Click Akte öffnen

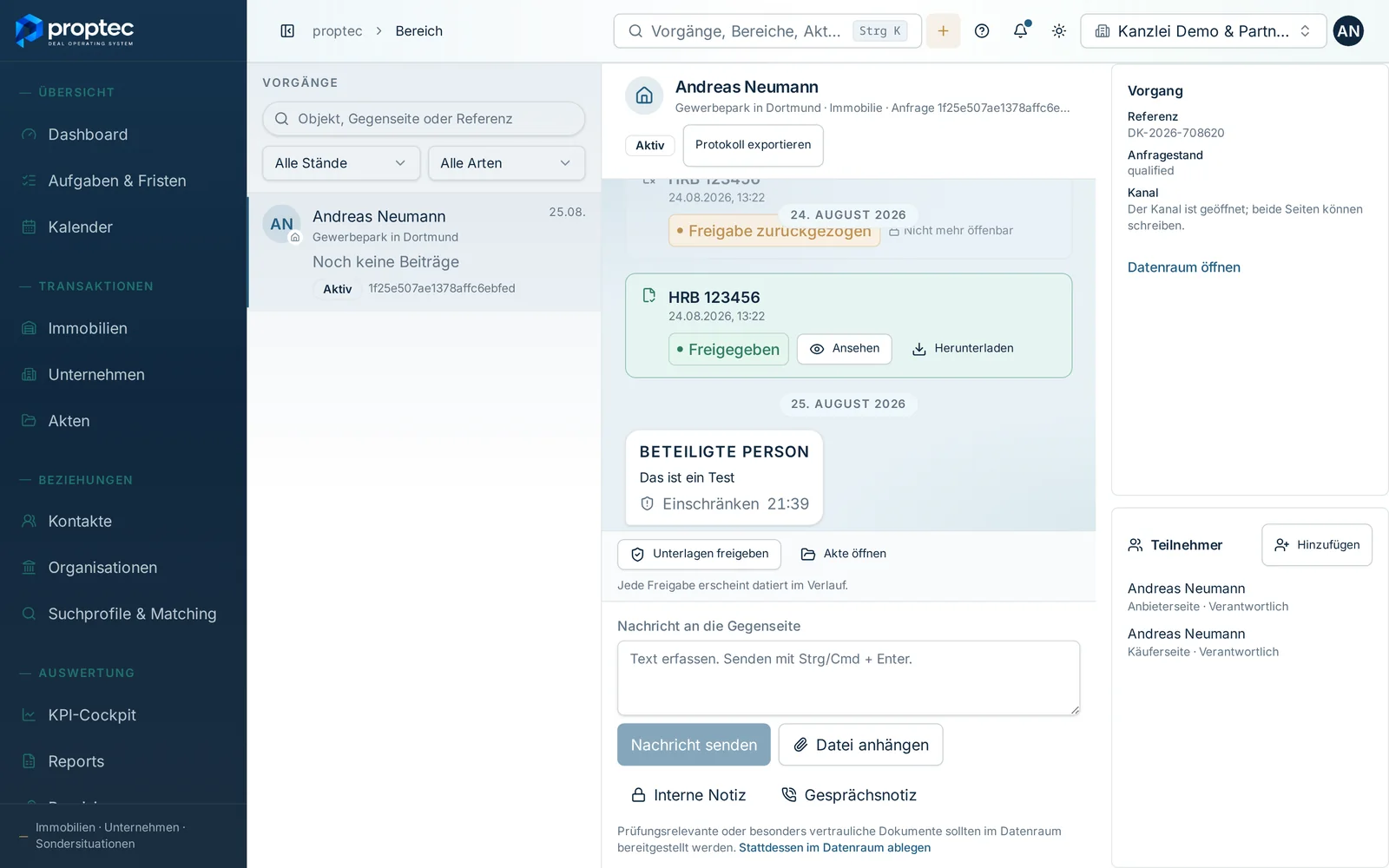coord(843,554)
